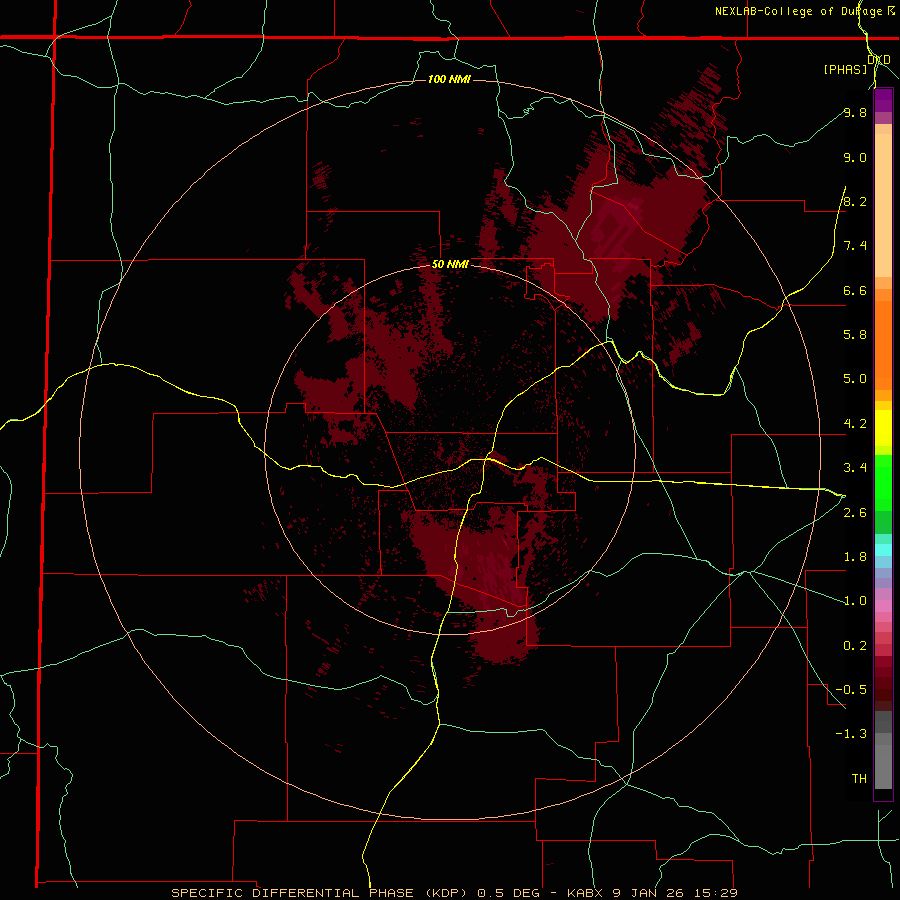The height and width of the screenshot is (900, 900).
Task: Select the 100 NMI range ring label
Action: tap(449, 79)
